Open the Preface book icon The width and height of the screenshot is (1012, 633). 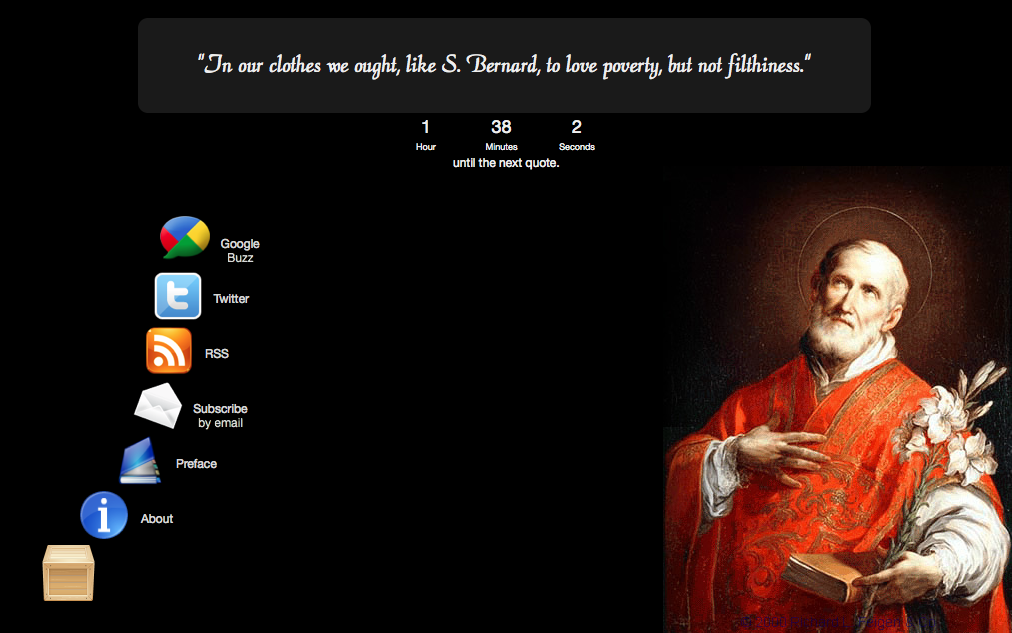point(140,461)
